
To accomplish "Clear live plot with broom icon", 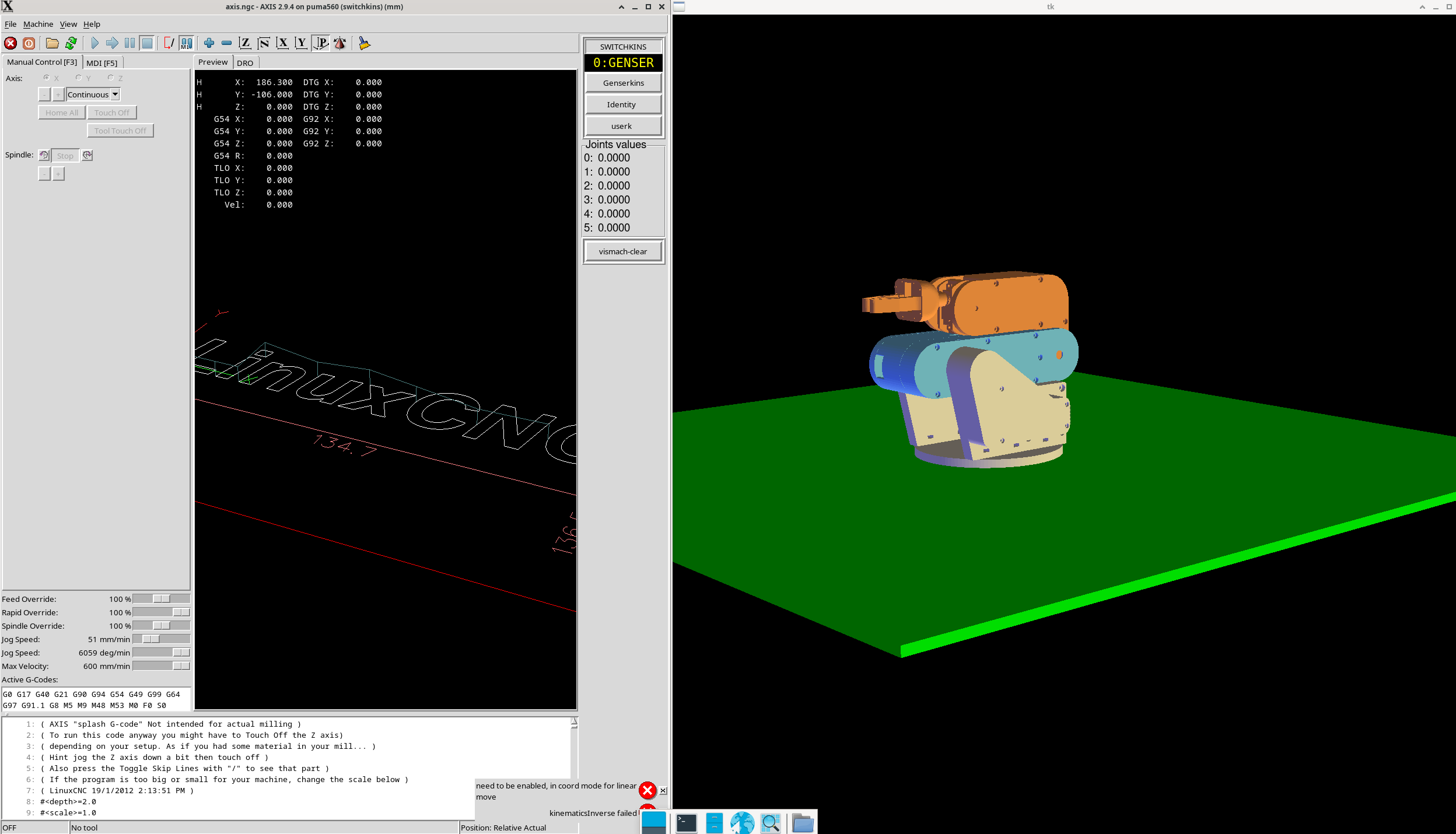I will tap(365, 43).
